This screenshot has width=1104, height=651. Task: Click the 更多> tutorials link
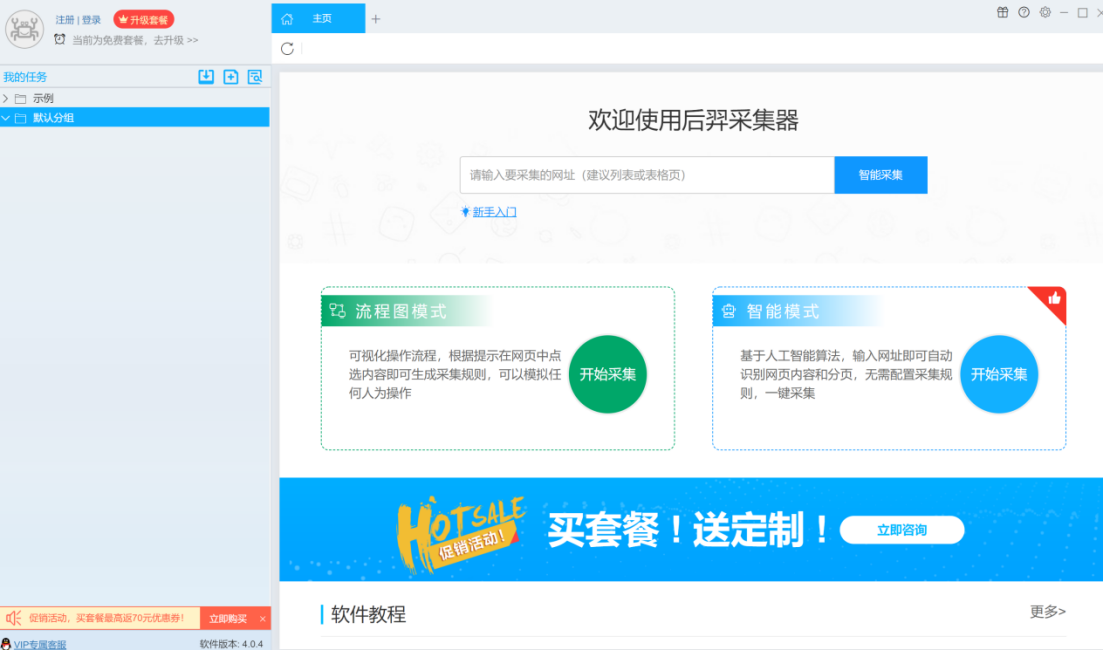coord(1048,612)
